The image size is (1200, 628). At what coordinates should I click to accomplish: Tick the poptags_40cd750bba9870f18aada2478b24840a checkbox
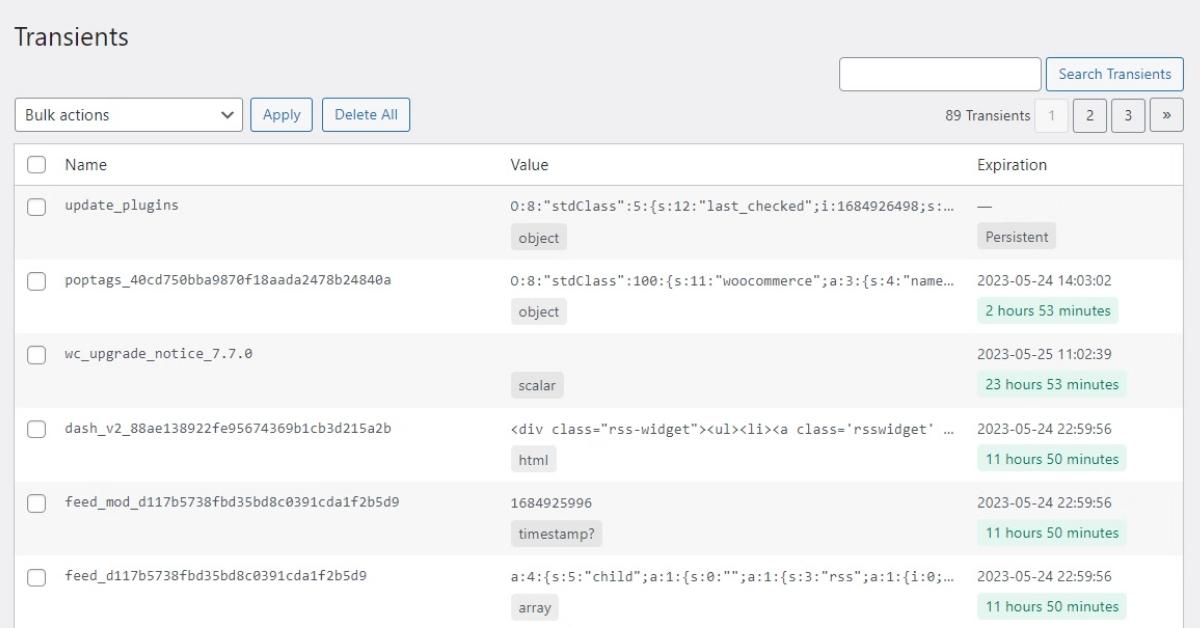36,282
